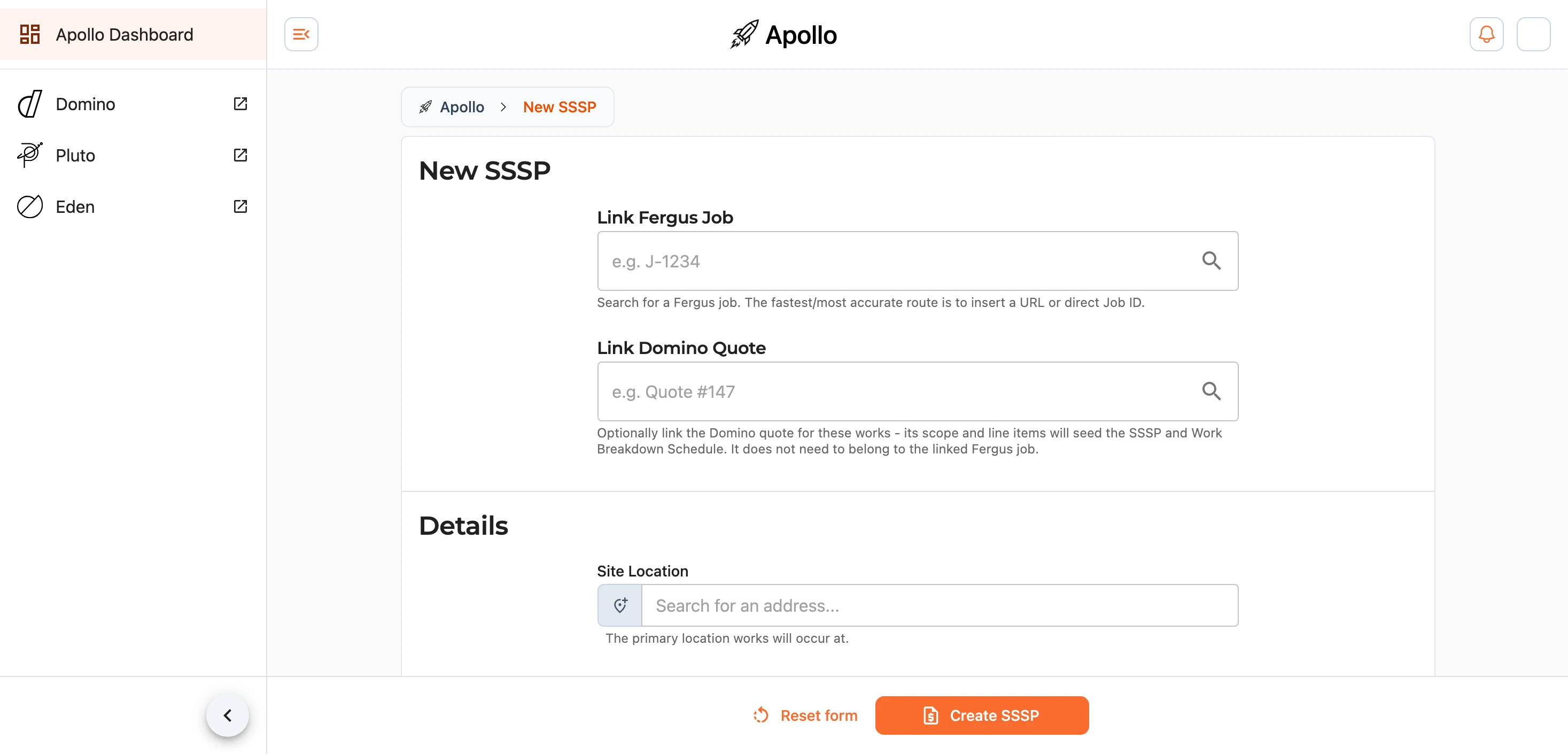This screenshot has height=754, width=1568.
Task: Click the Apollo Dashboard grid icon
Action: coord(30,34)
